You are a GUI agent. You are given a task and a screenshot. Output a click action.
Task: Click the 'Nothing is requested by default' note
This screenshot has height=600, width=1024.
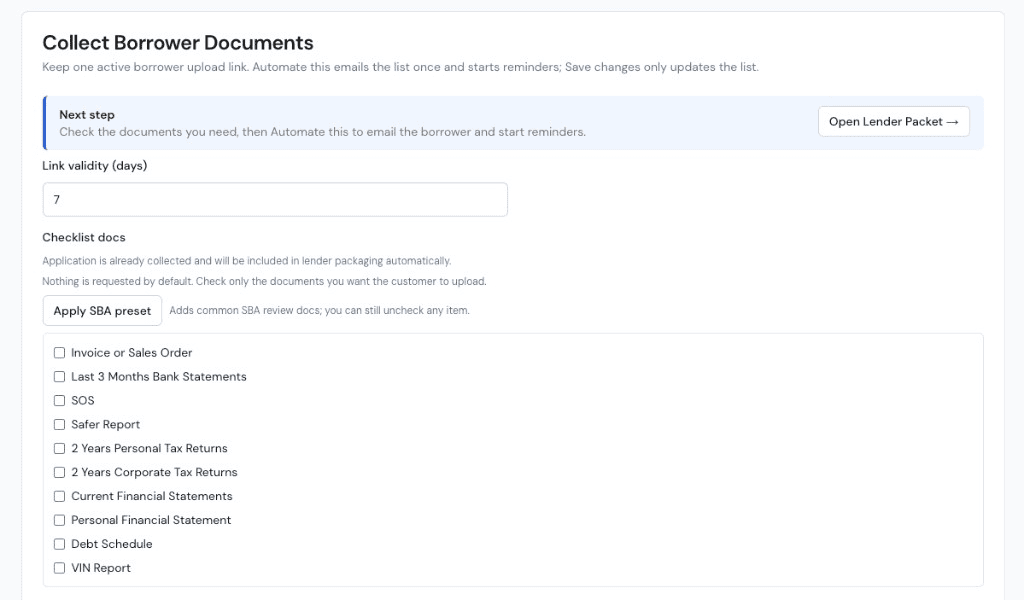click(264, 281)
